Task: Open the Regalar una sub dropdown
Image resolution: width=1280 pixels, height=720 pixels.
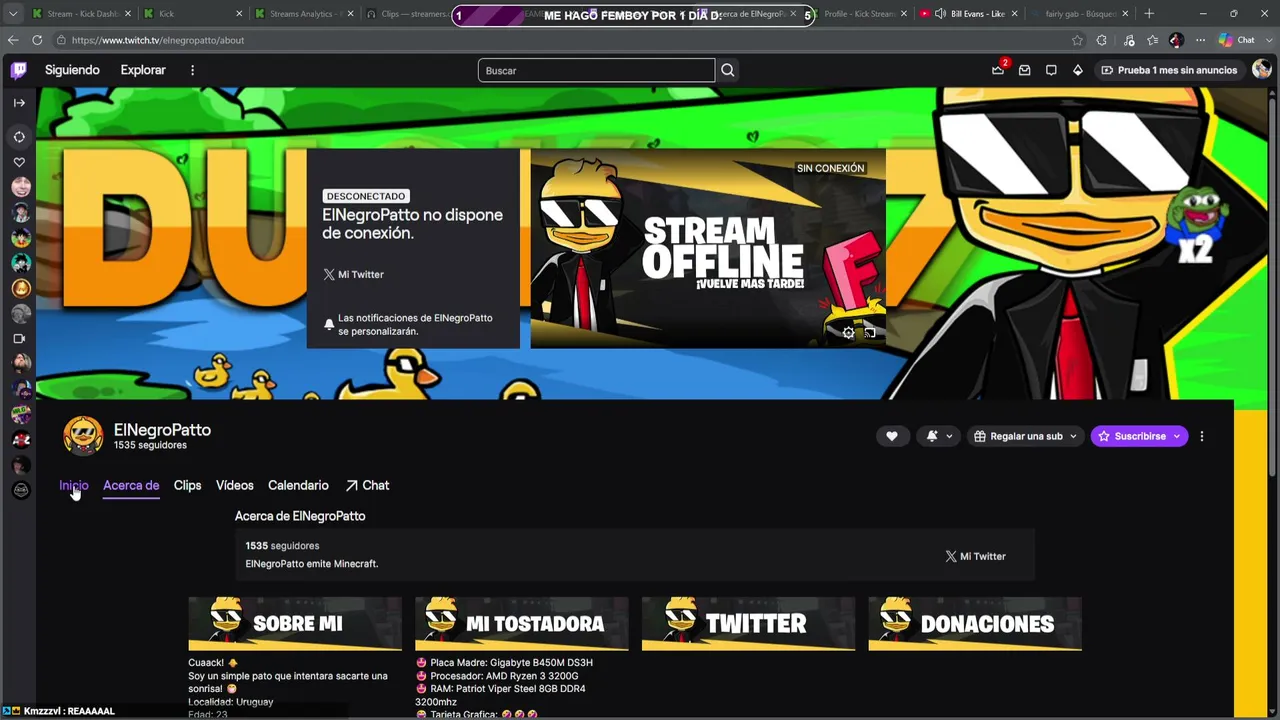Action: [x=1025, y=436]
